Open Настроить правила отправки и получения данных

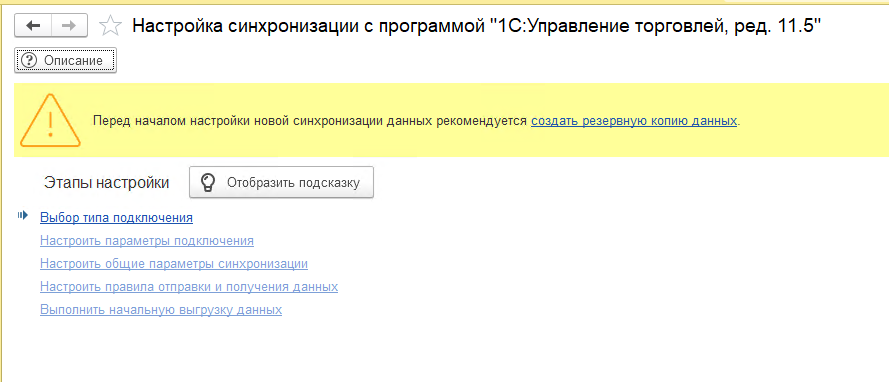[x=189, y=287]
